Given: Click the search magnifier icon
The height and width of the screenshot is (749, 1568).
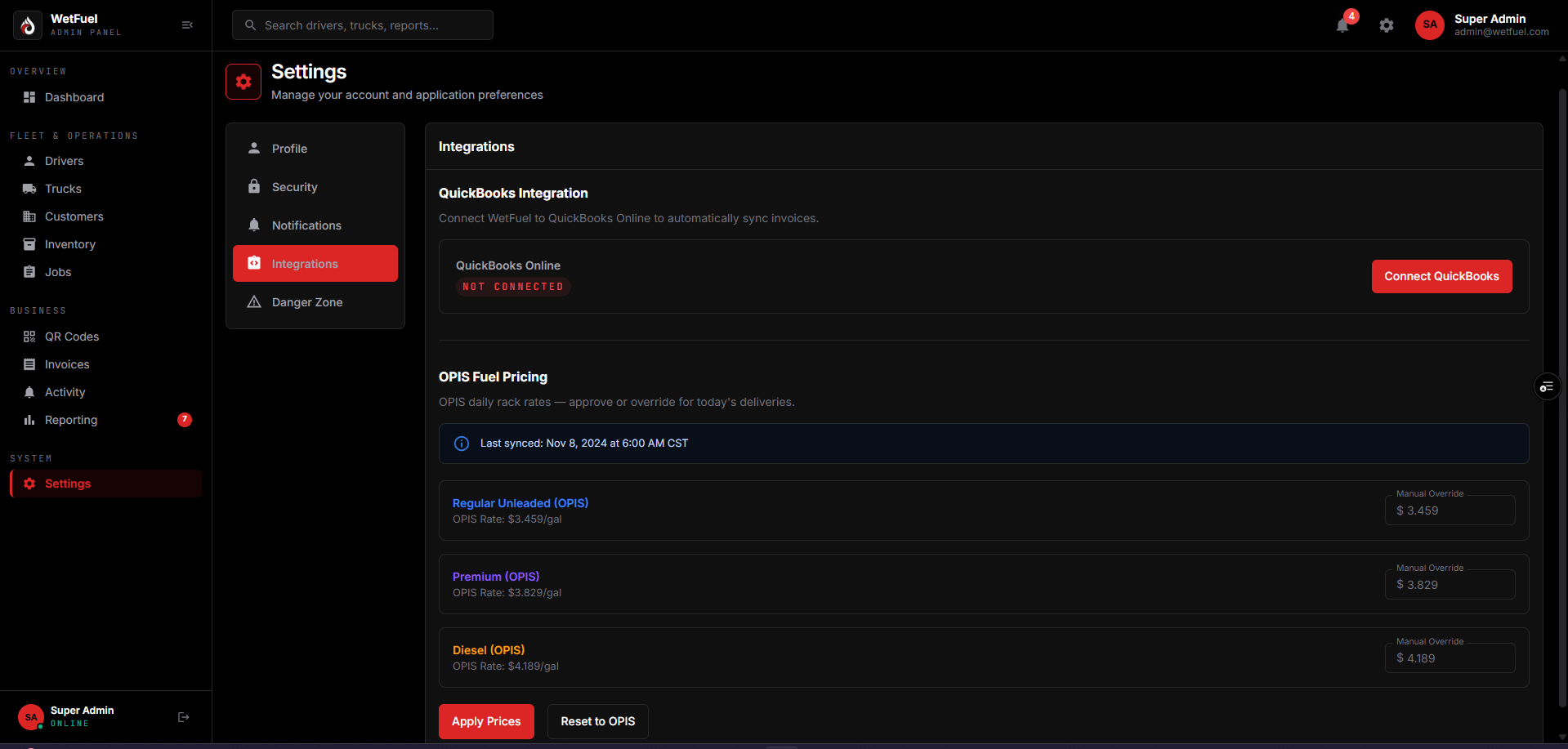Looking at the screenshot, I should point(251,25).
